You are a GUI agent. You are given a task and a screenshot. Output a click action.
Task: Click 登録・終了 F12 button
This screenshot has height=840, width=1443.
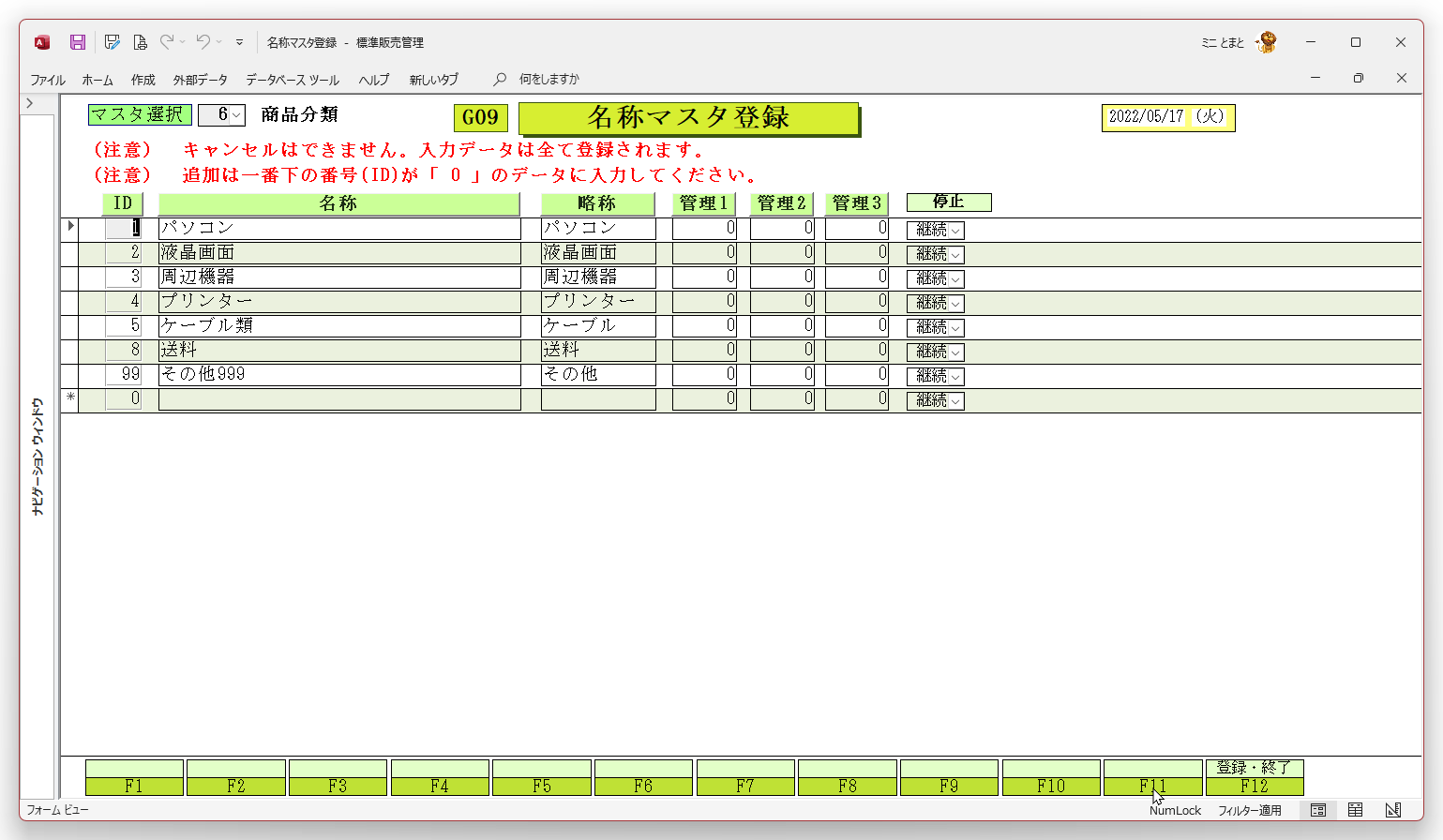(1255, 777)
